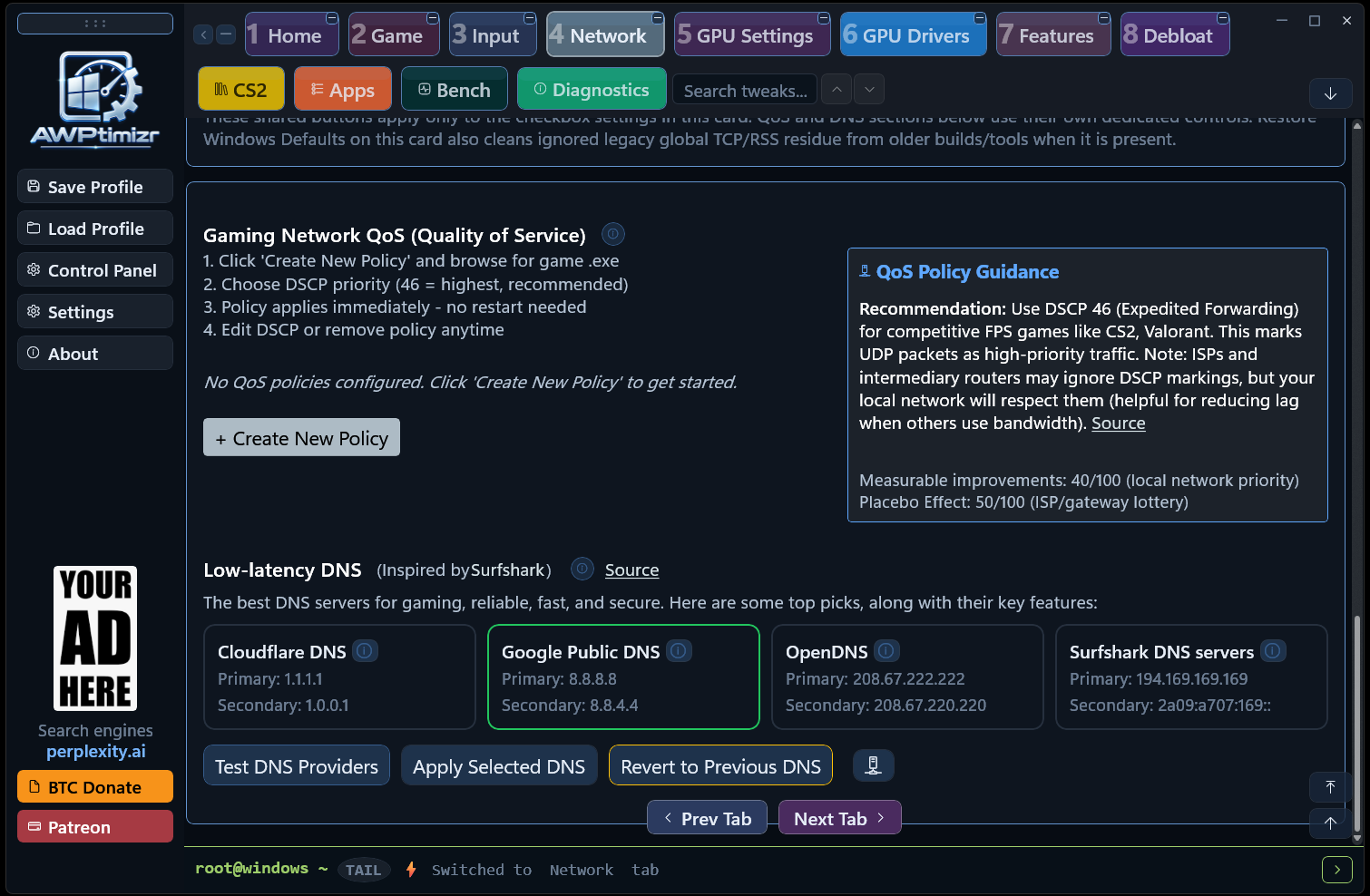The height and width of the screenshot is (896, 1370).
Task: Open Diagnostics
Action: [x=592, y=89]
